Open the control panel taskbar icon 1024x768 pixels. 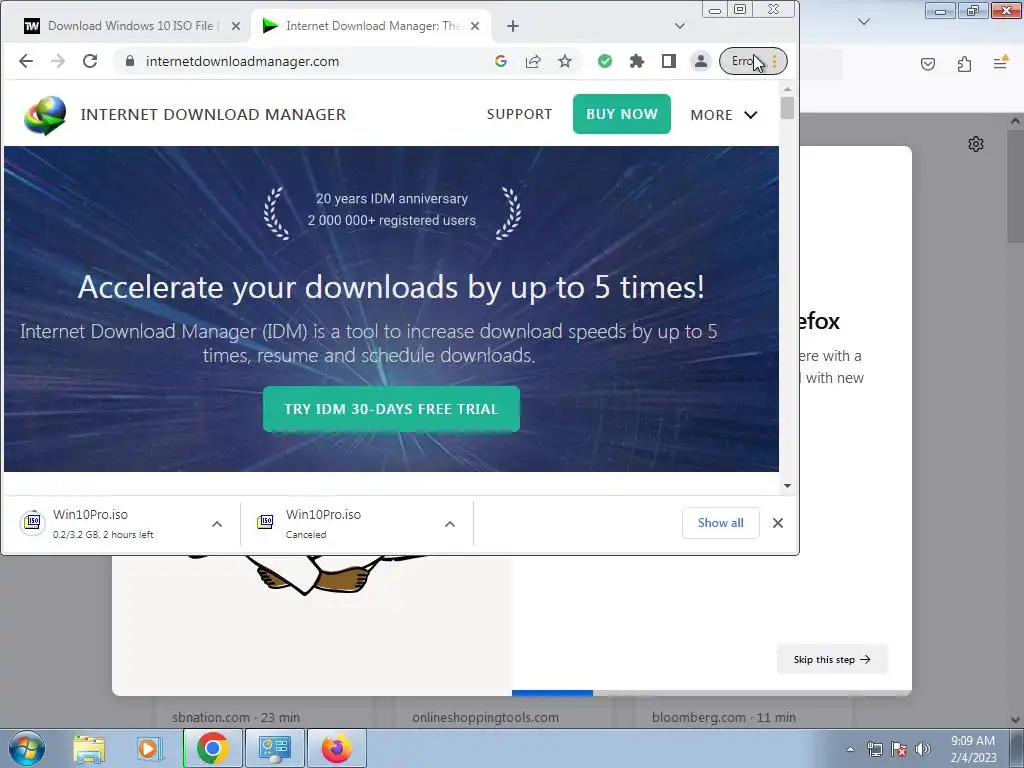click(x=274, y=748)
